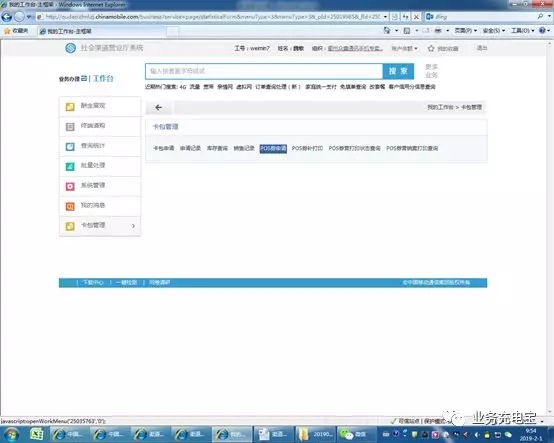The height and width of the screenshot is (443, 554).
Task: Open 我的消息 orange sidebar icon
Action: click(70, 206)
